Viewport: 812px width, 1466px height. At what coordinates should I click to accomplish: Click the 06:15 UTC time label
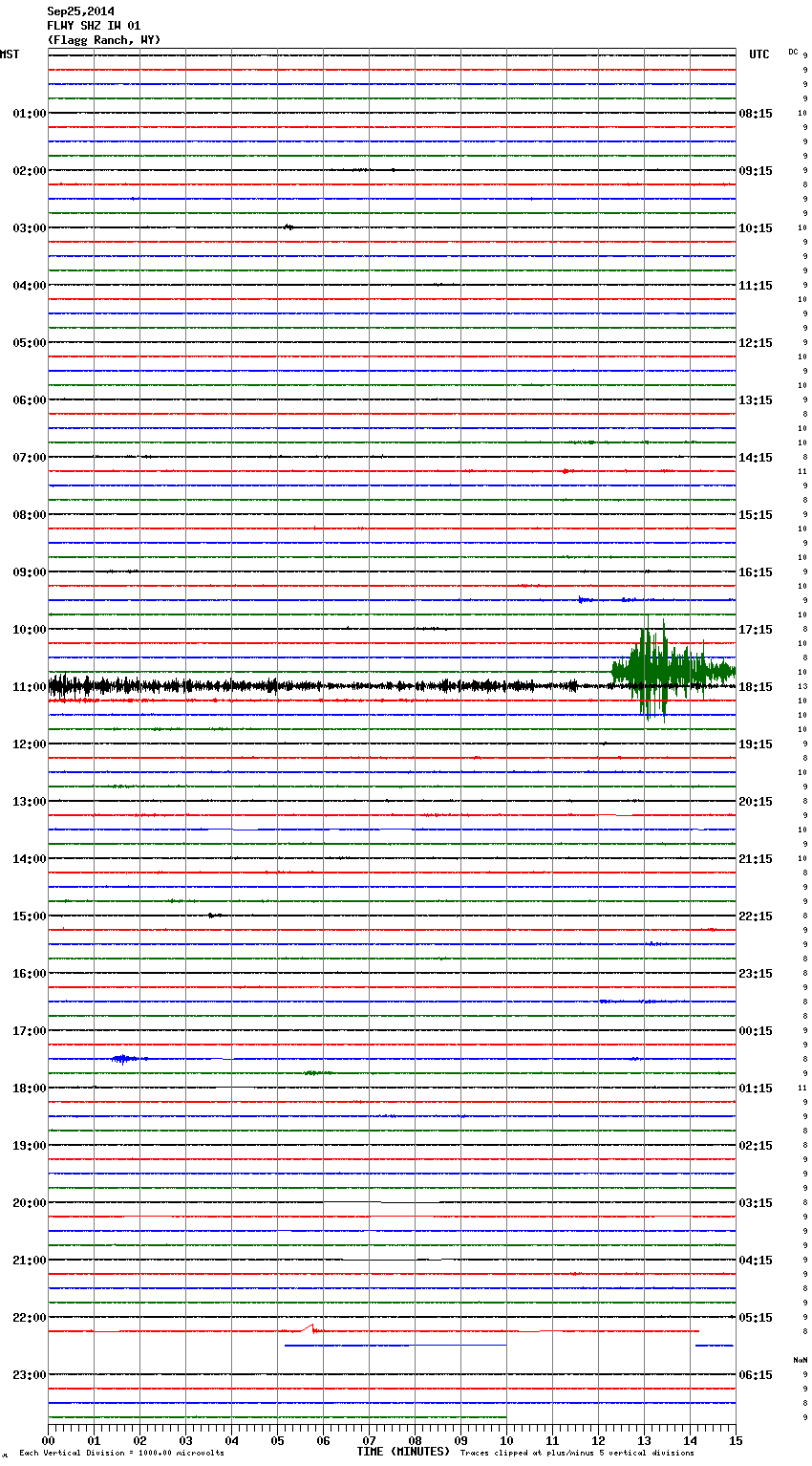[x=756, y=1375]
